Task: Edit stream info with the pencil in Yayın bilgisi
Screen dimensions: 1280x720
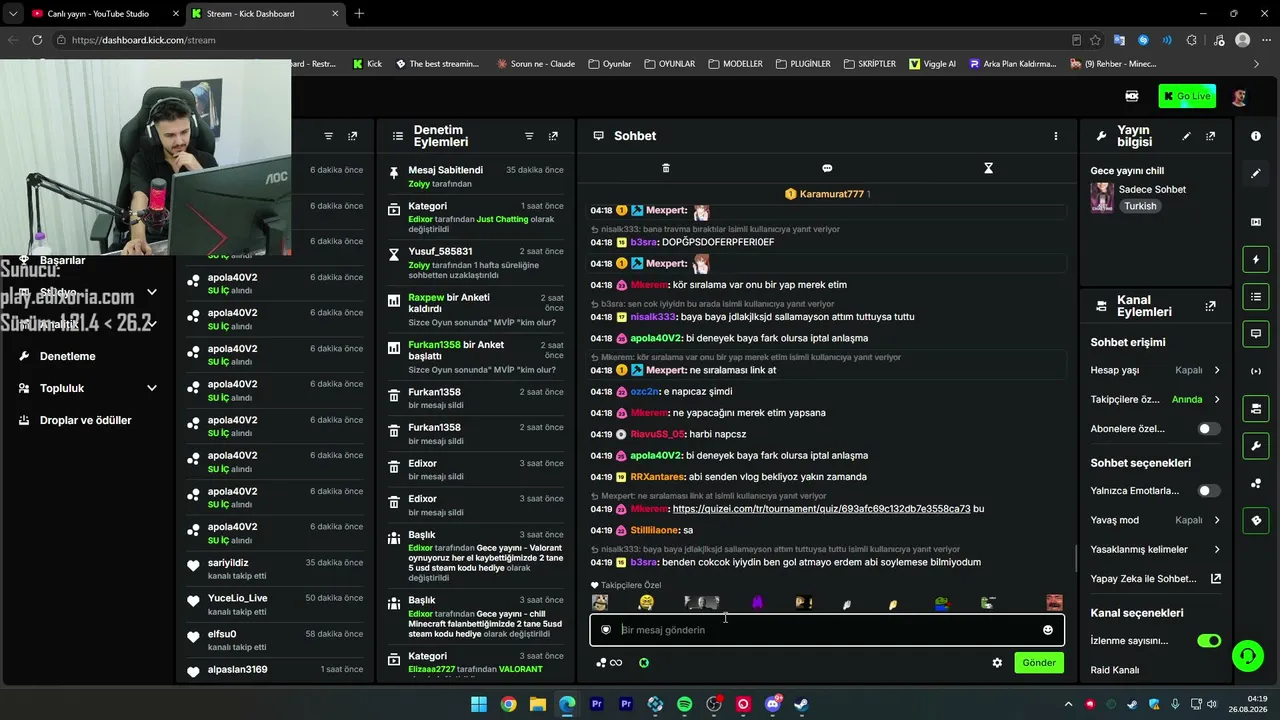Action: (1187, 136)
